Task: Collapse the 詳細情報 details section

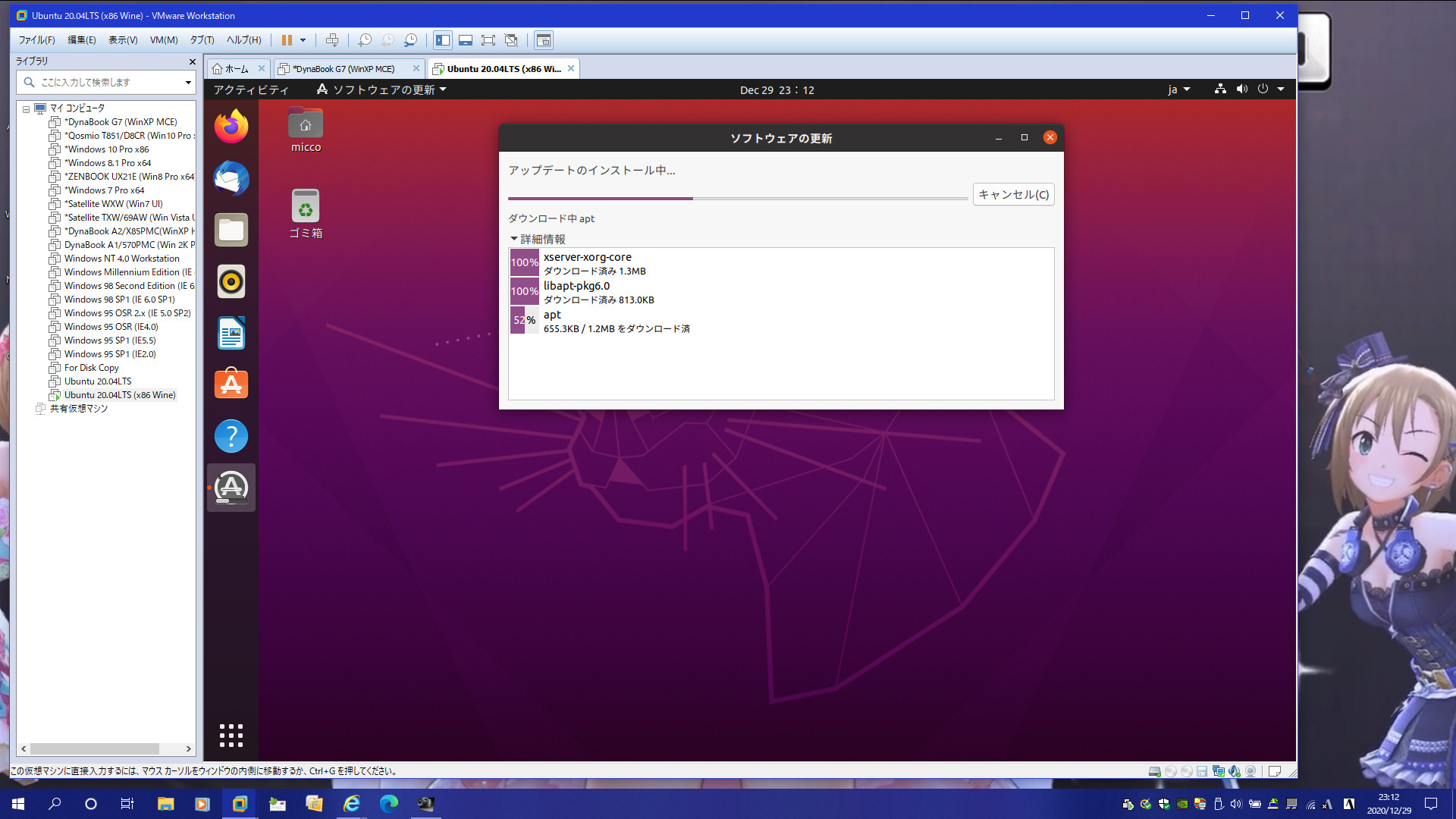Action: (538, 239)
